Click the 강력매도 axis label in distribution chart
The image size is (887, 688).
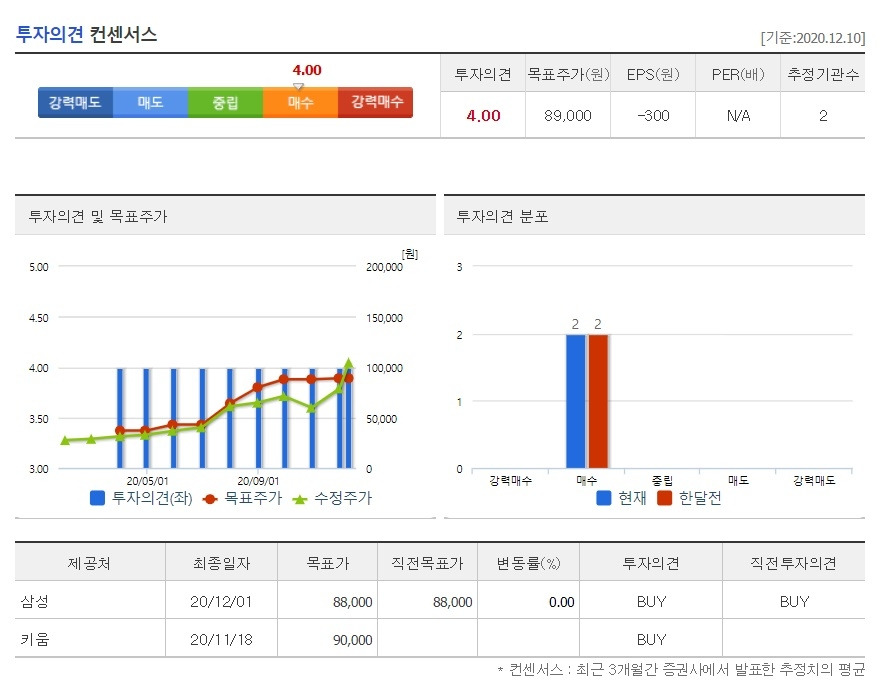pyautogui.click(x=814, y=480)
